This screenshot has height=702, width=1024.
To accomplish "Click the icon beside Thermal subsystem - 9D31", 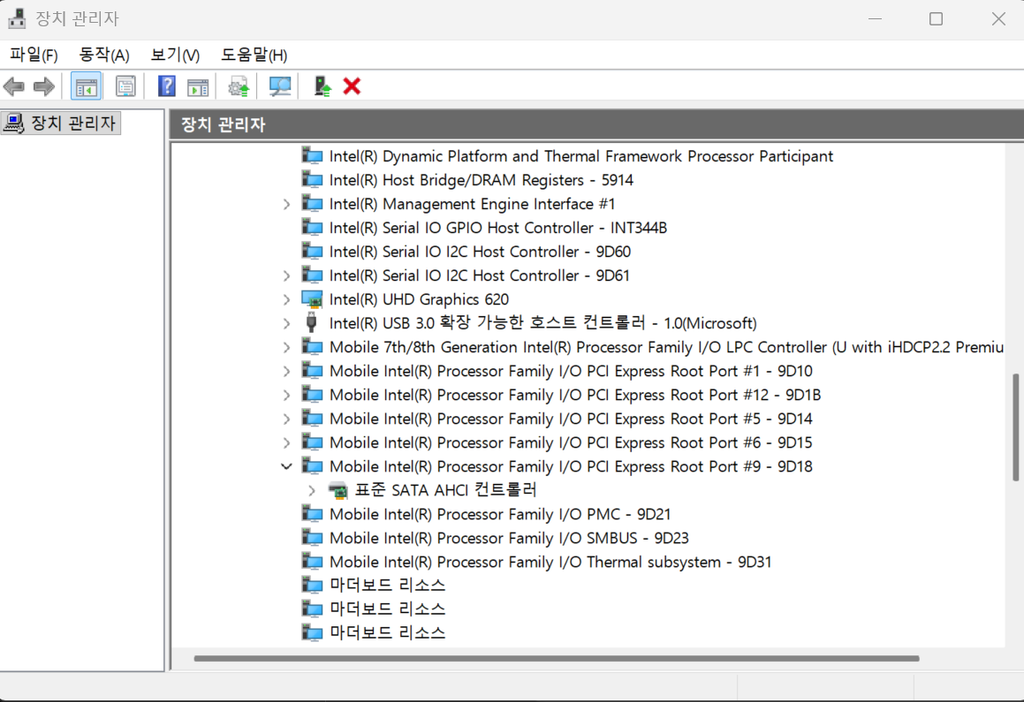I will [312, 562].
